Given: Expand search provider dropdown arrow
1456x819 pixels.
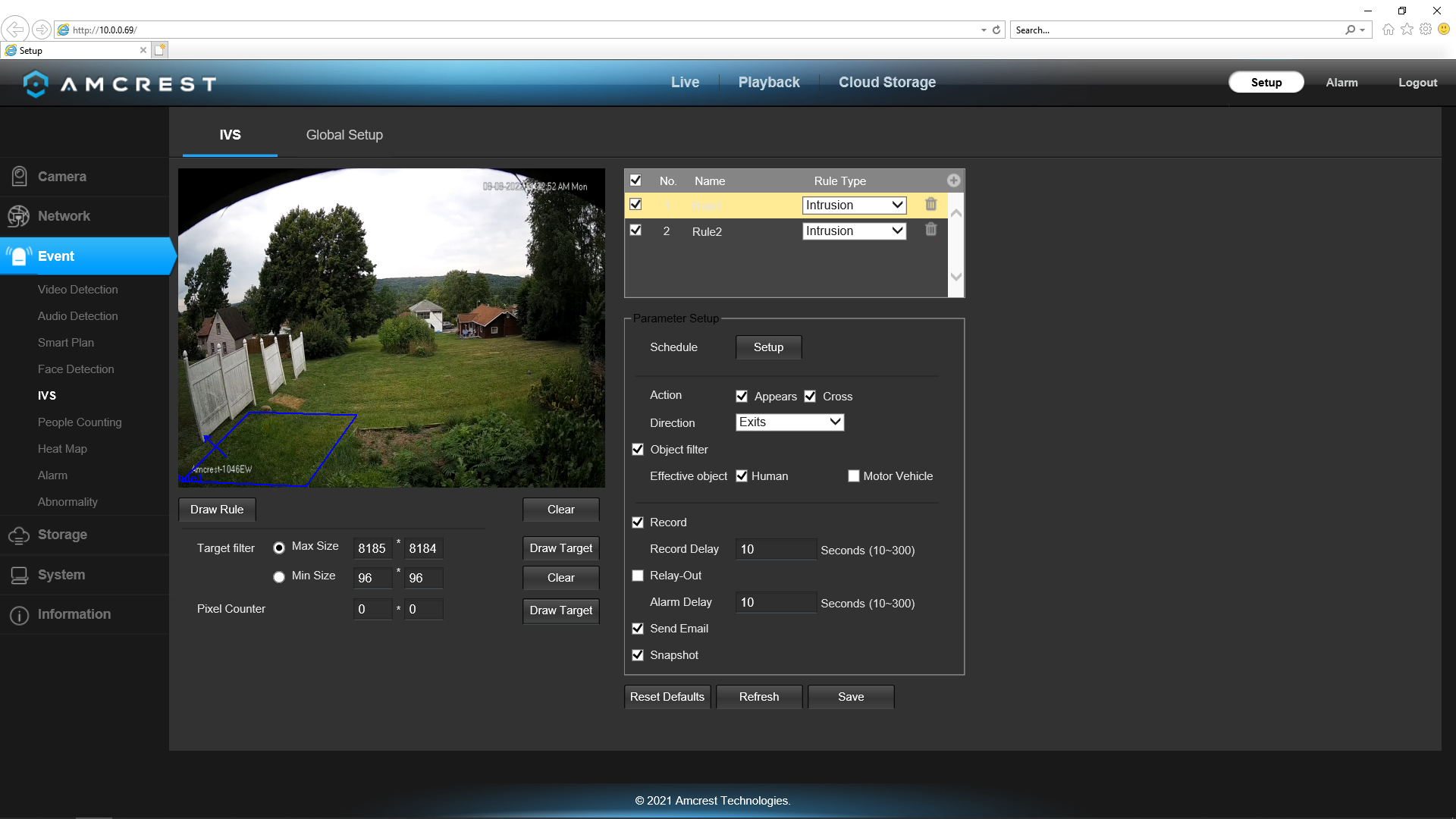Looking at the screenshot, I should click(1363, 30).
